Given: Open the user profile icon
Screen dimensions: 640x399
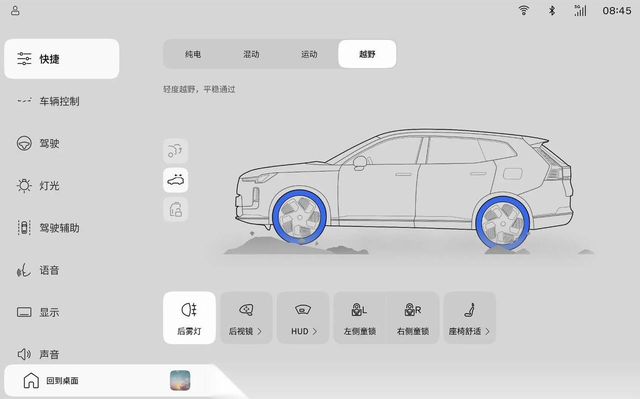Looking at the screenshot, I should tap(15, 10).
